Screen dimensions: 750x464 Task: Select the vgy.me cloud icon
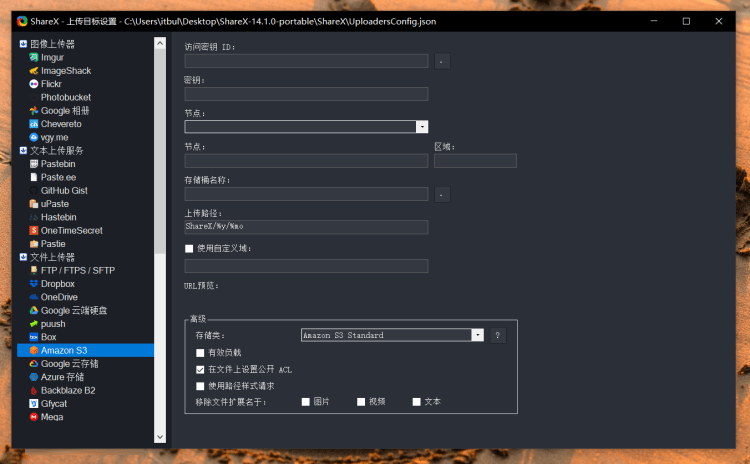(33, 137)
